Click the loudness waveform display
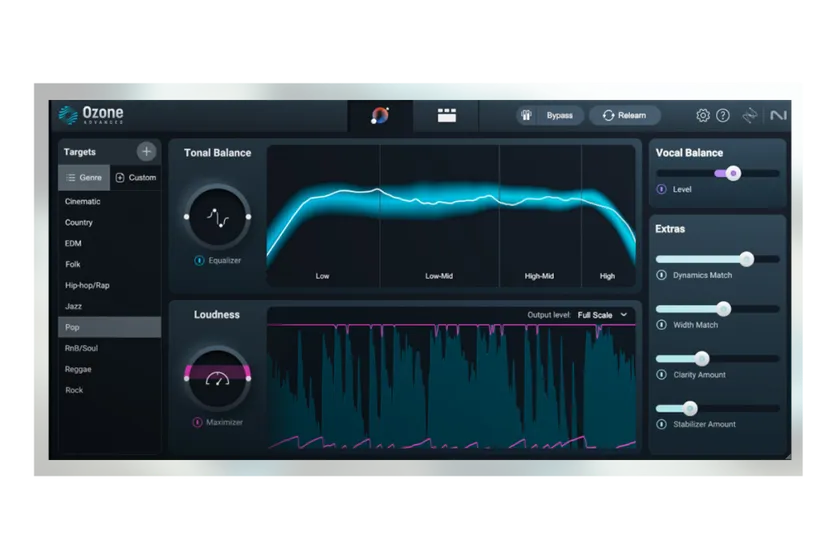This screenshot has width=840, height=560. 452,386
